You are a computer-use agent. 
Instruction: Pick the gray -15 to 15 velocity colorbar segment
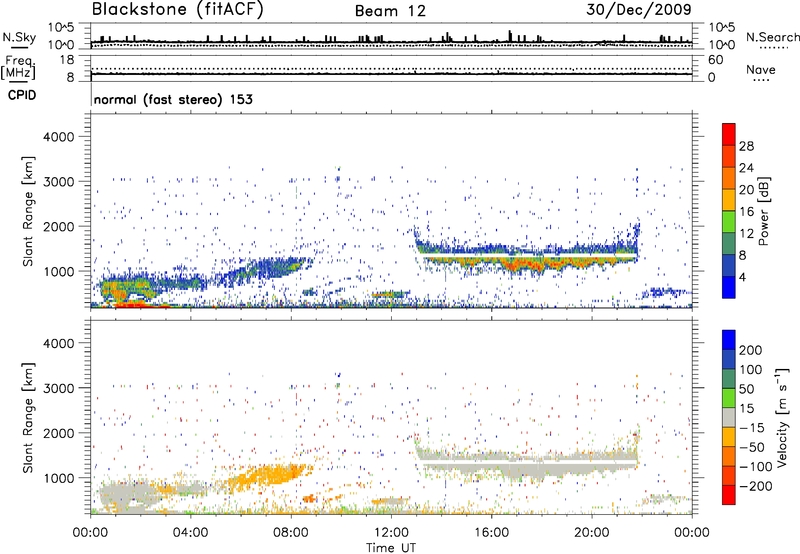[729, 417]
